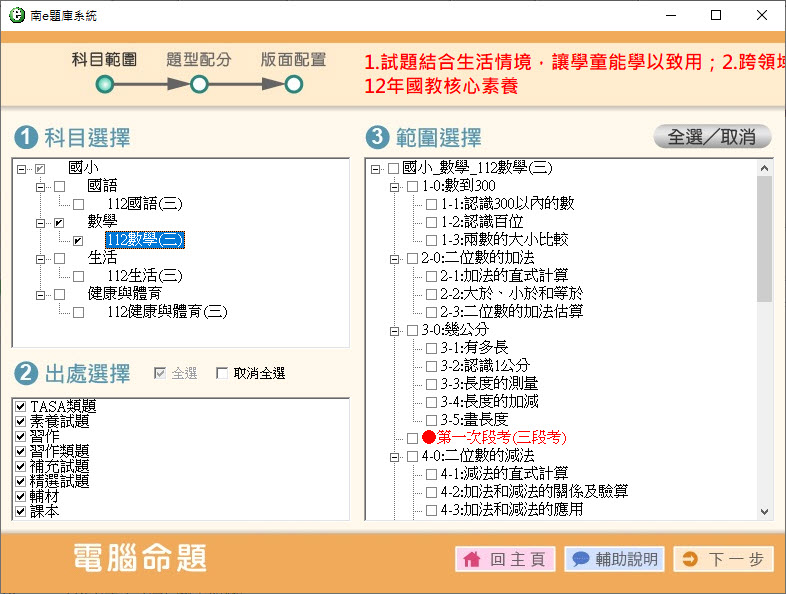
Task: Select 112生活(三) in subject tree
Action: [144, 276]
